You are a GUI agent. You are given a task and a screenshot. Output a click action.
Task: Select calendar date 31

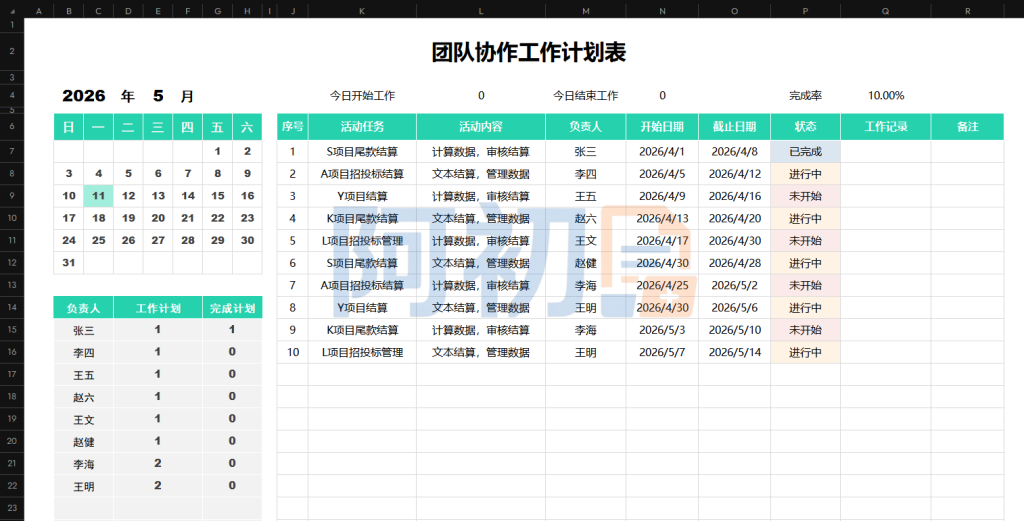pyautogui.click(x=69, y=262)
